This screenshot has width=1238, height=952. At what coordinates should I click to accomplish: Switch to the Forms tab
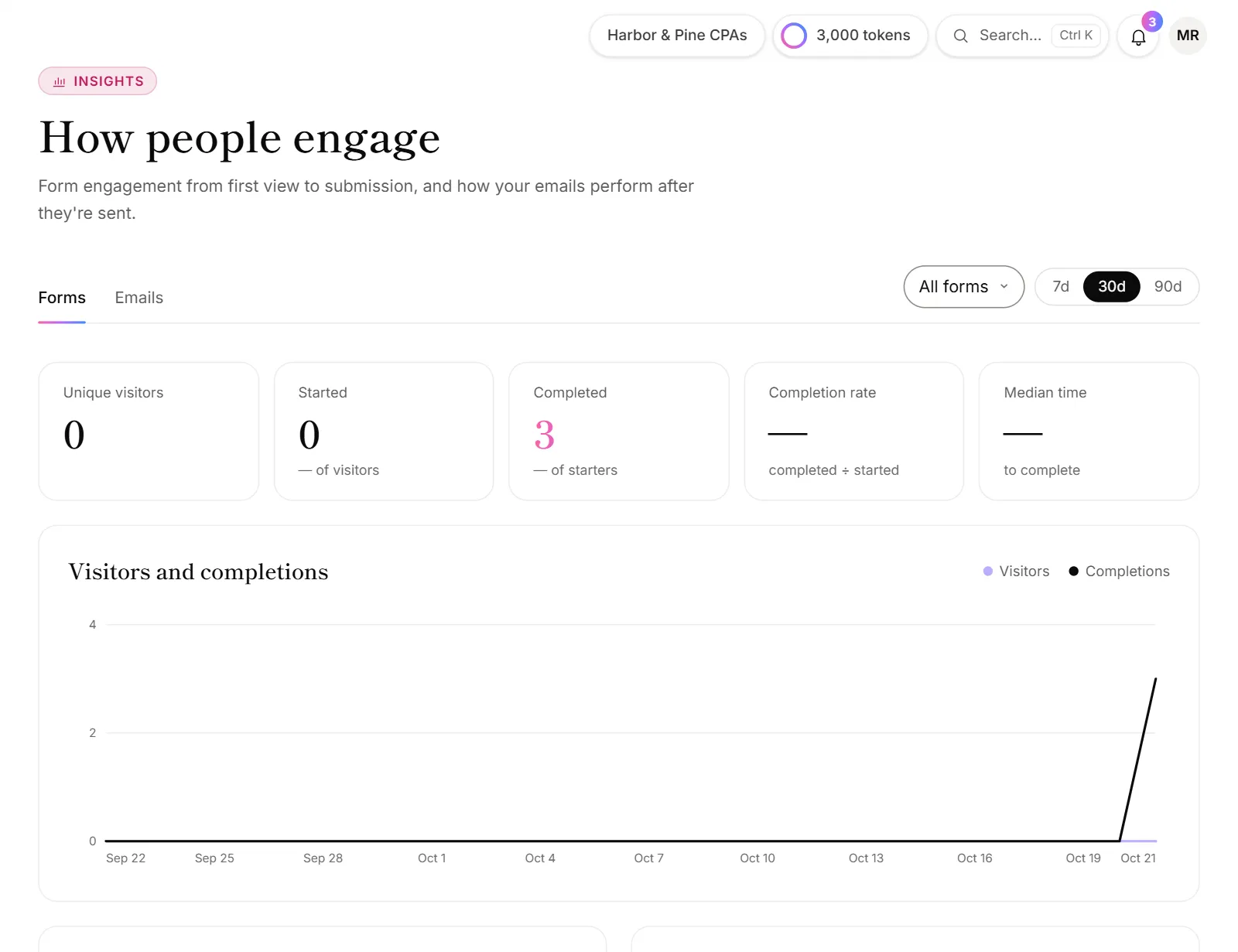tap(62, 298)
